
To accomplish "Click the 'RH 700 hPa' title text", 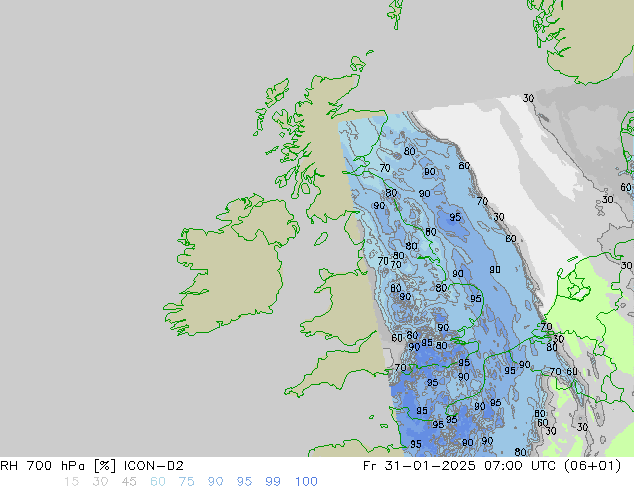I will [x=42, y=466].
